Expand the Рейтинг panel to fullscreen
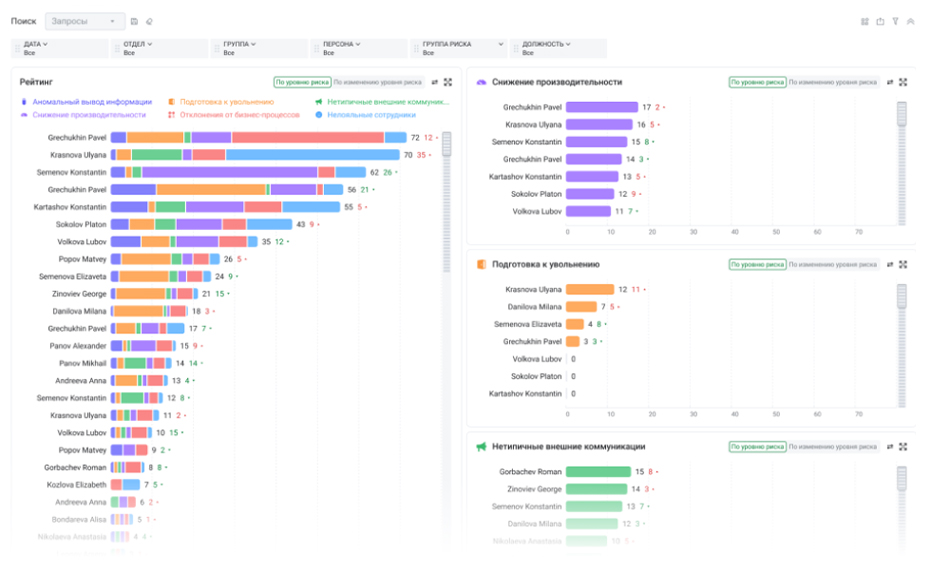The width and height of the screenshot is (930, 576). [x=448, y=82]
